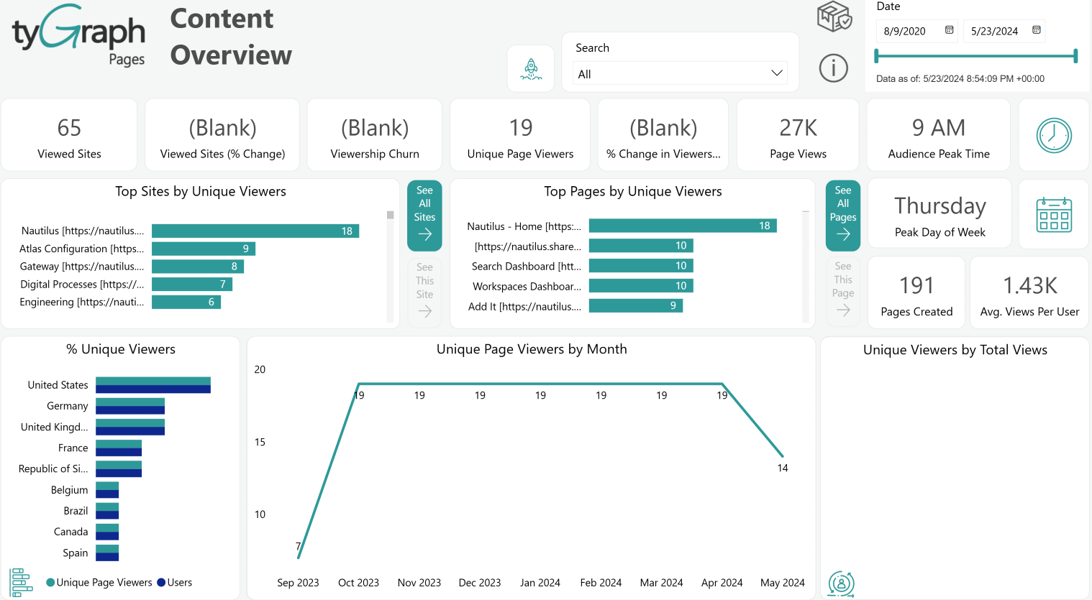This screenshot has height=600, width=1092.
Task: Click the 1.43K Avg. Views Per User card
Action: point(1029,292)
